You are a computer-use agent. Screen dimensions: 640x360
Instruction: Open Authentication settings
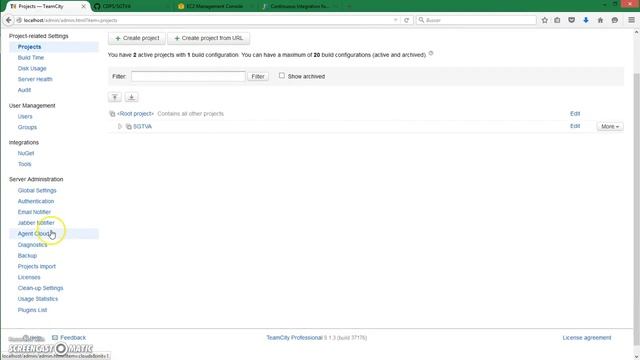tap(36, 201)
